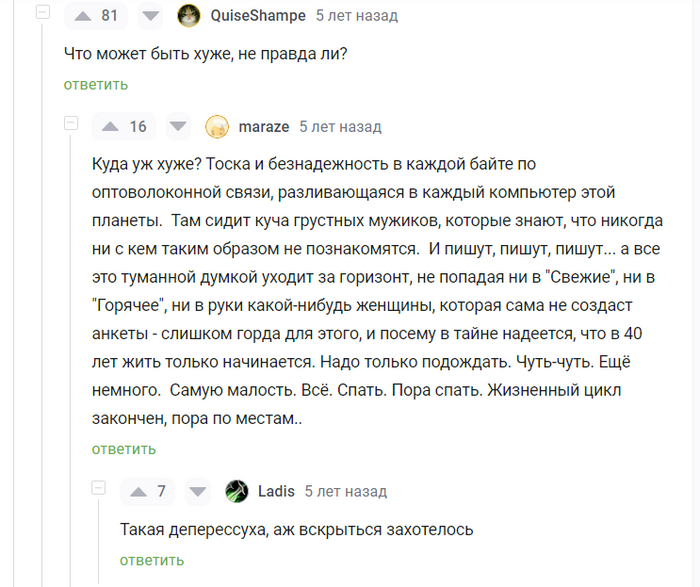This screenshot has width=700, height=587.
Task: Click the timestamp on maraze's comment
Action: click(340, 127)
